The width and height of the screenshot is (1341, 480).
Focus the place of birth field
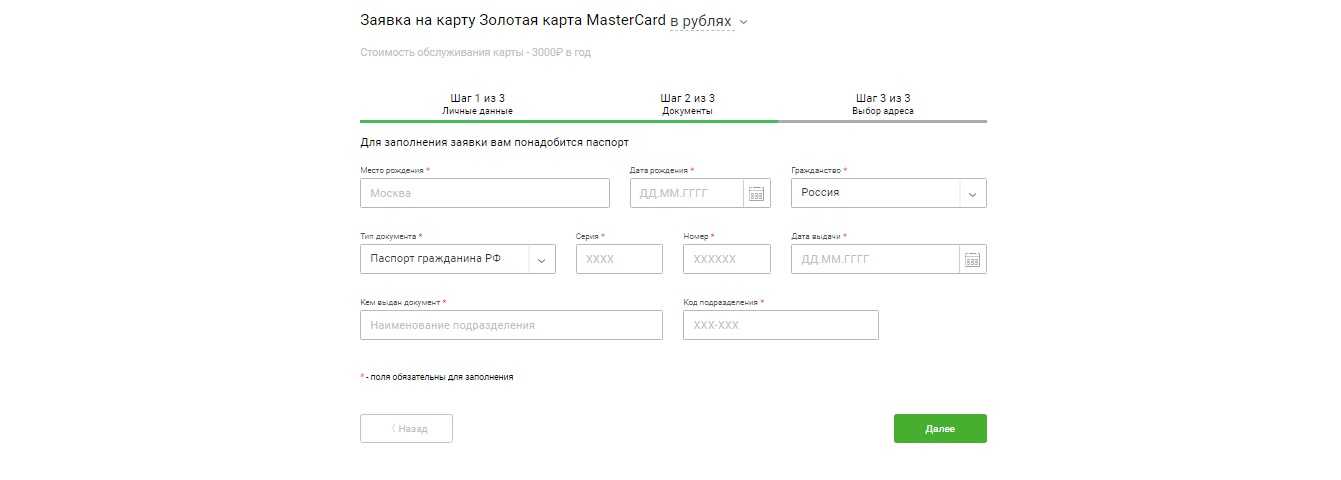click(x=484, y=194)
